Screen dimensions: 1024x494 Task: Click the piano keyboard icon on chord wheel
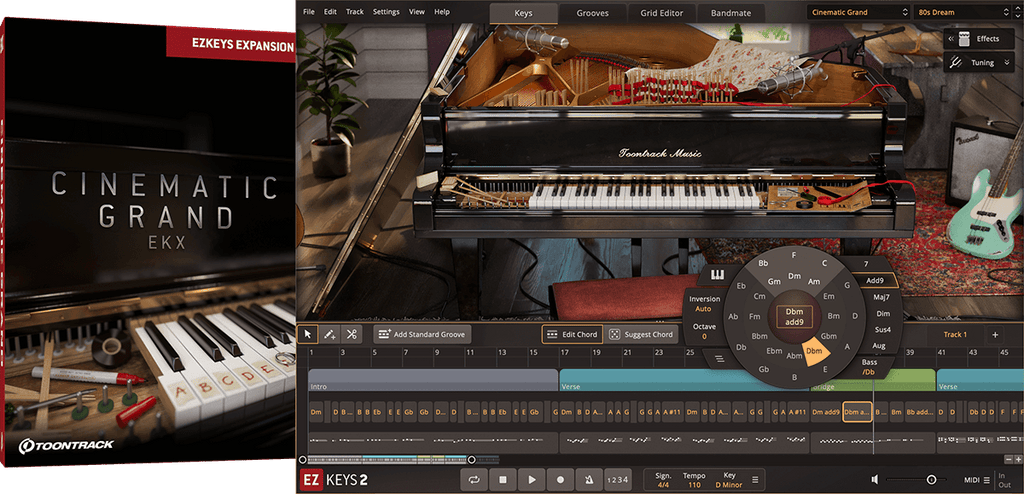pos(718,274)
